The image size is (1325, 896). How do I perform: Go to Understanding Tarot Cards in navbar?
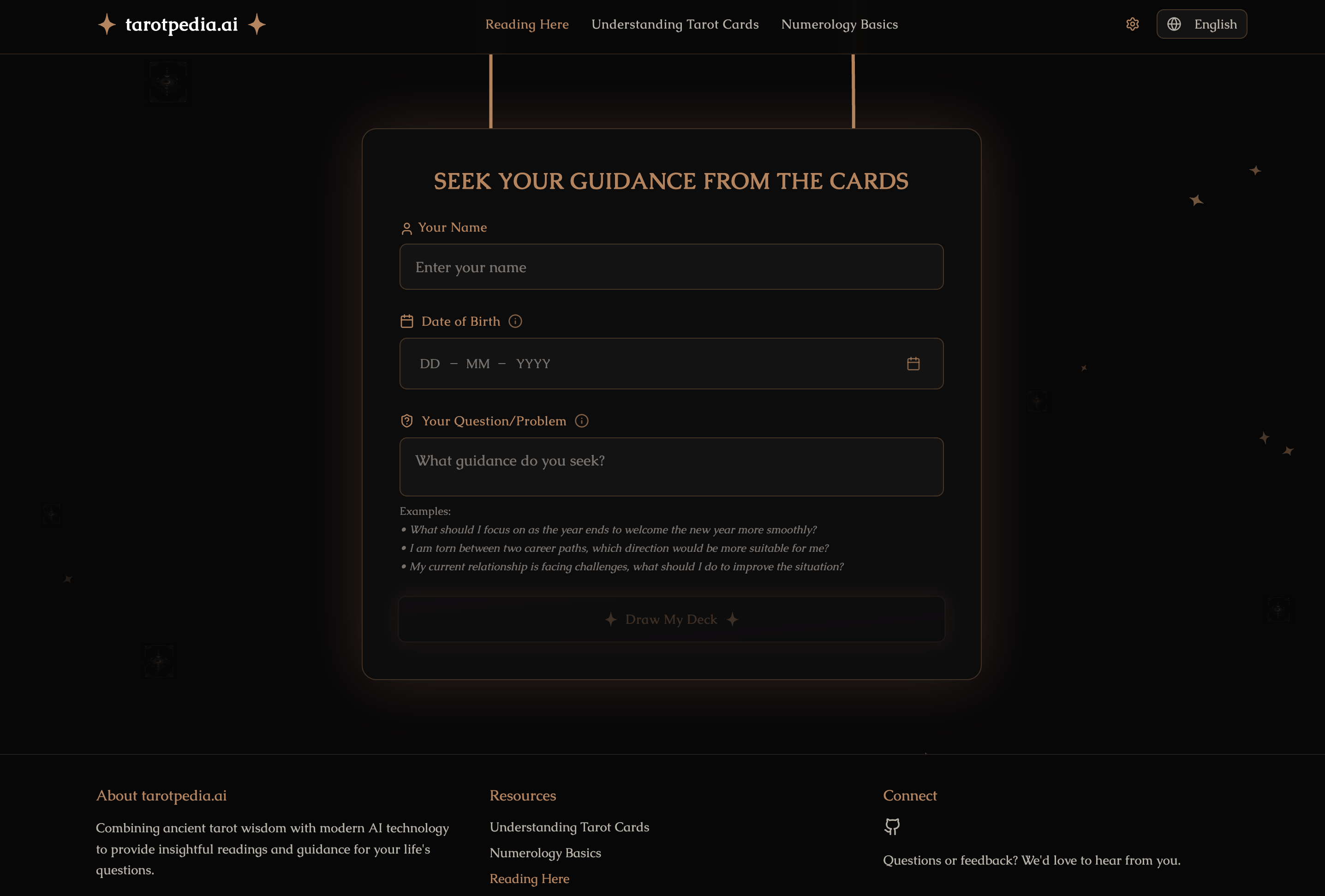(x=674, y=24)
